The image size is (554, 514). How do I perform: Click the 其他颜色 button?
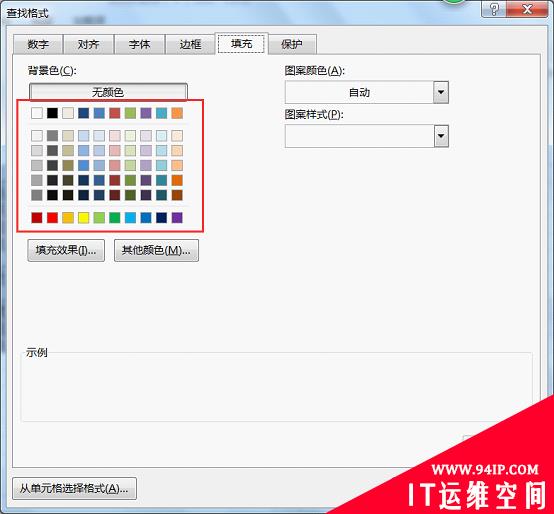coord(156,250)
